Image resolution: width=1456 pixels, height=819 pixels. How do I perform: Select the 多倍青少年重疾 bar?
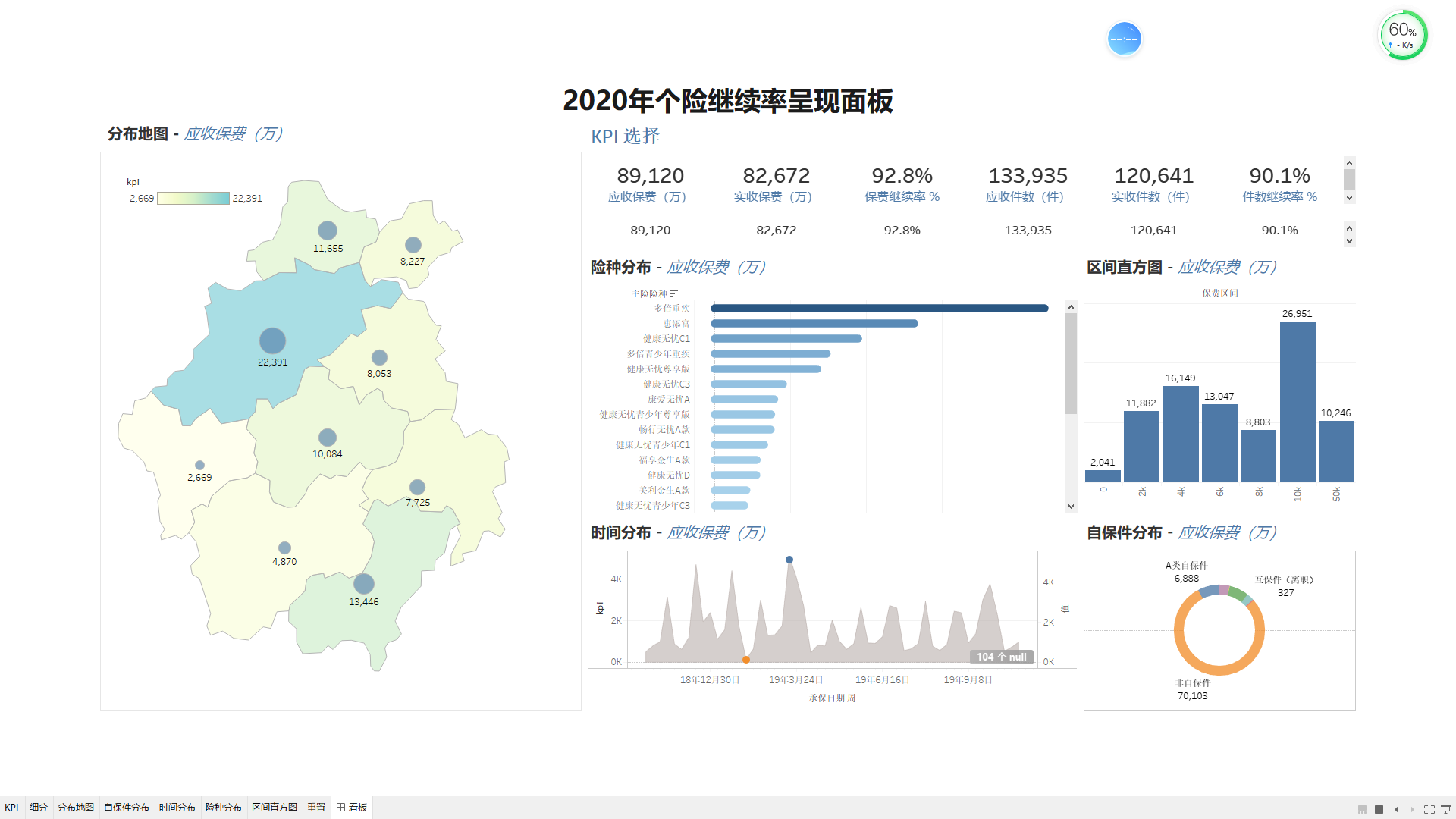(770, 354)
